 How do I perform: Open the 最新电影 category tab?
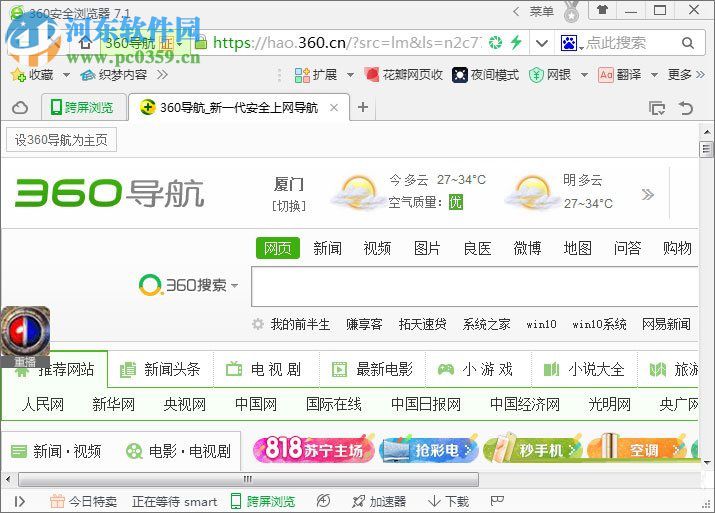(x=372, y=369)
